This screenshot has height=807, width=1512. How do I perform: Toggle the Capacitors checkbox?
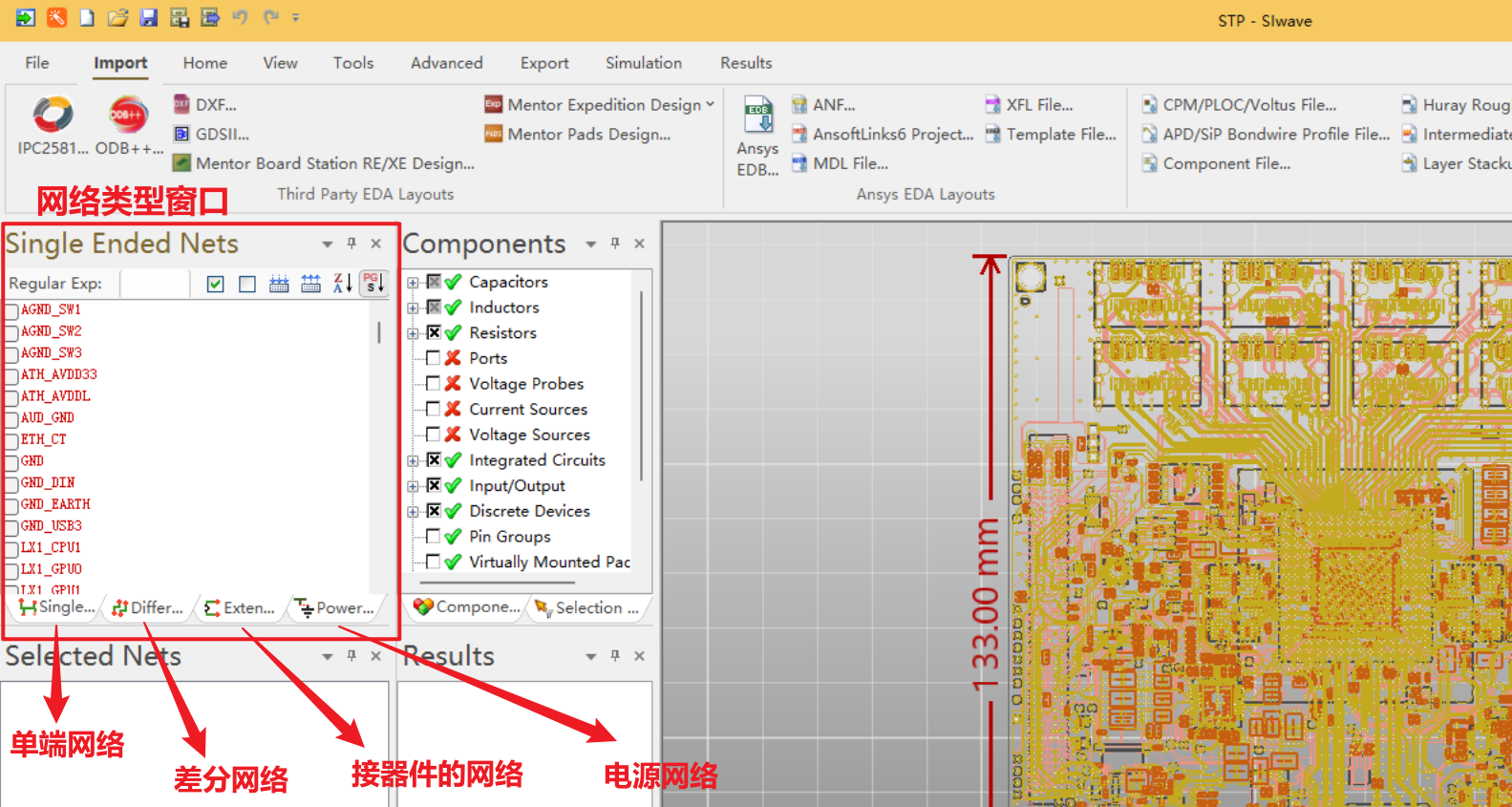pos(434,282)
